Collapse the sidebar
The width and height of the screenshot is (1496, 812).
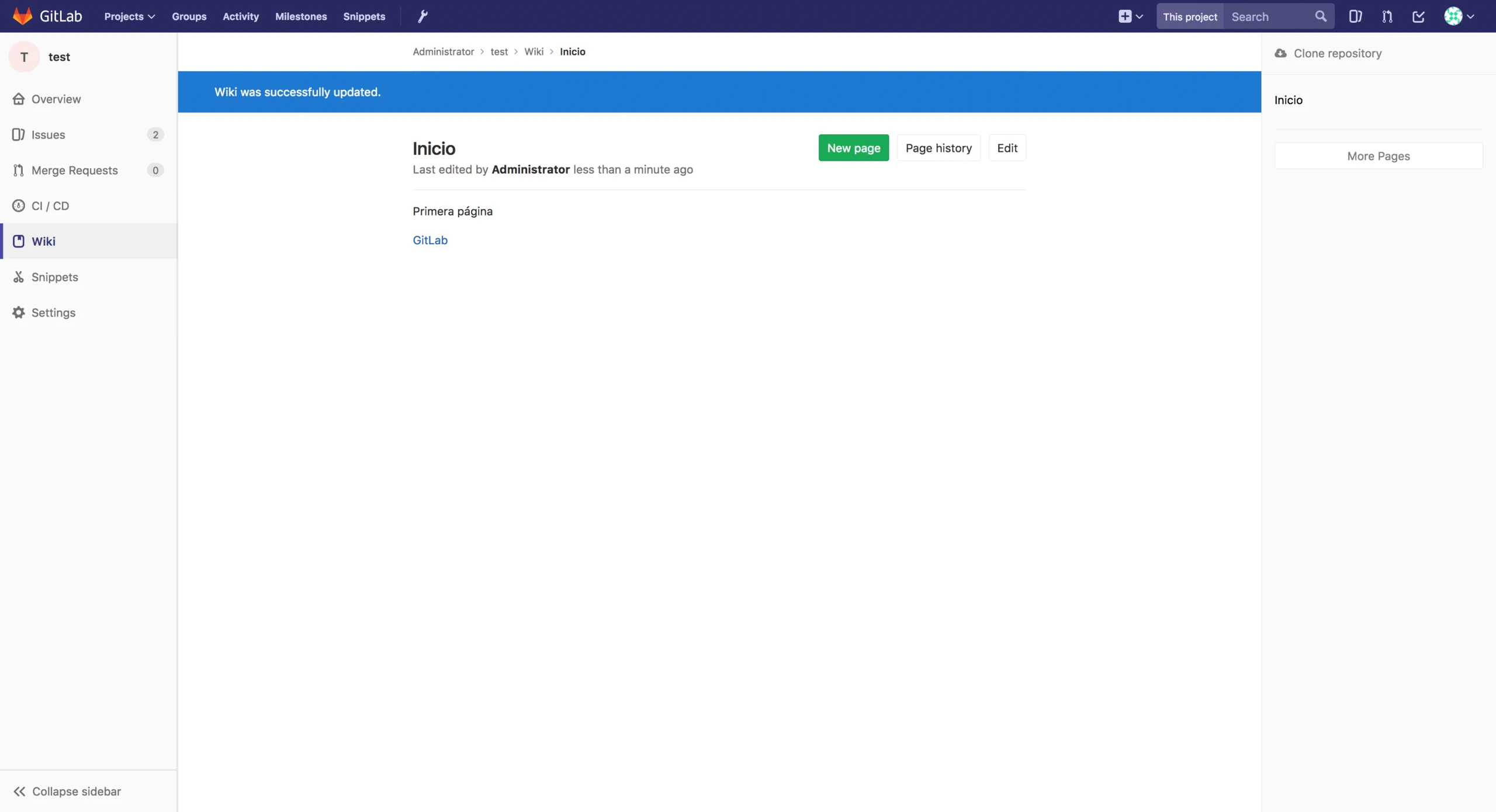coord(67,791)
